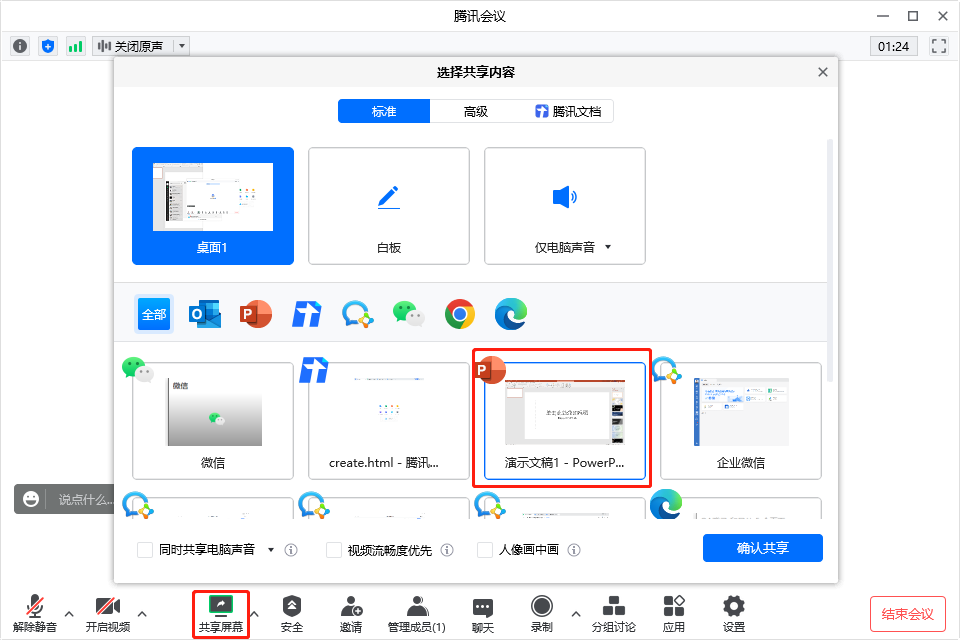Open the 腾讯文档 tab
This screenshot has width=960, height=640.
(568, 111)
